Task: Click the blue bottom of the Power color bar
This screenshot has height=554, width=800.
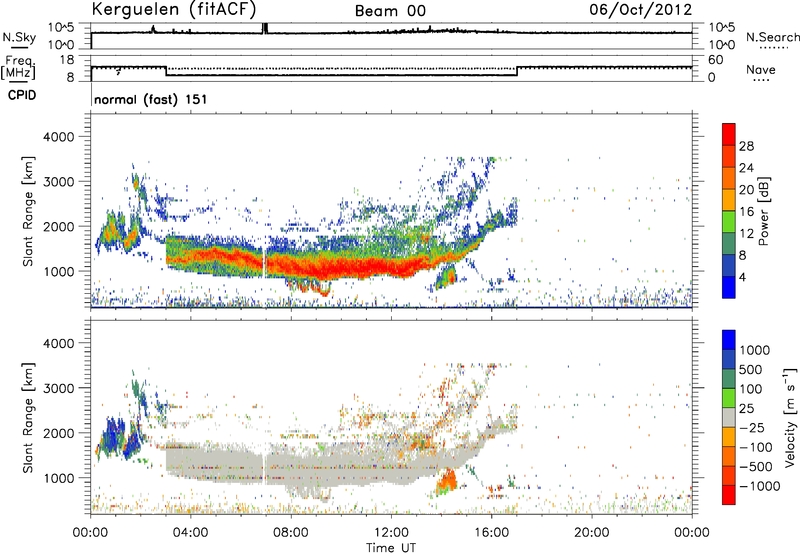Action: (x=729, y=287)
